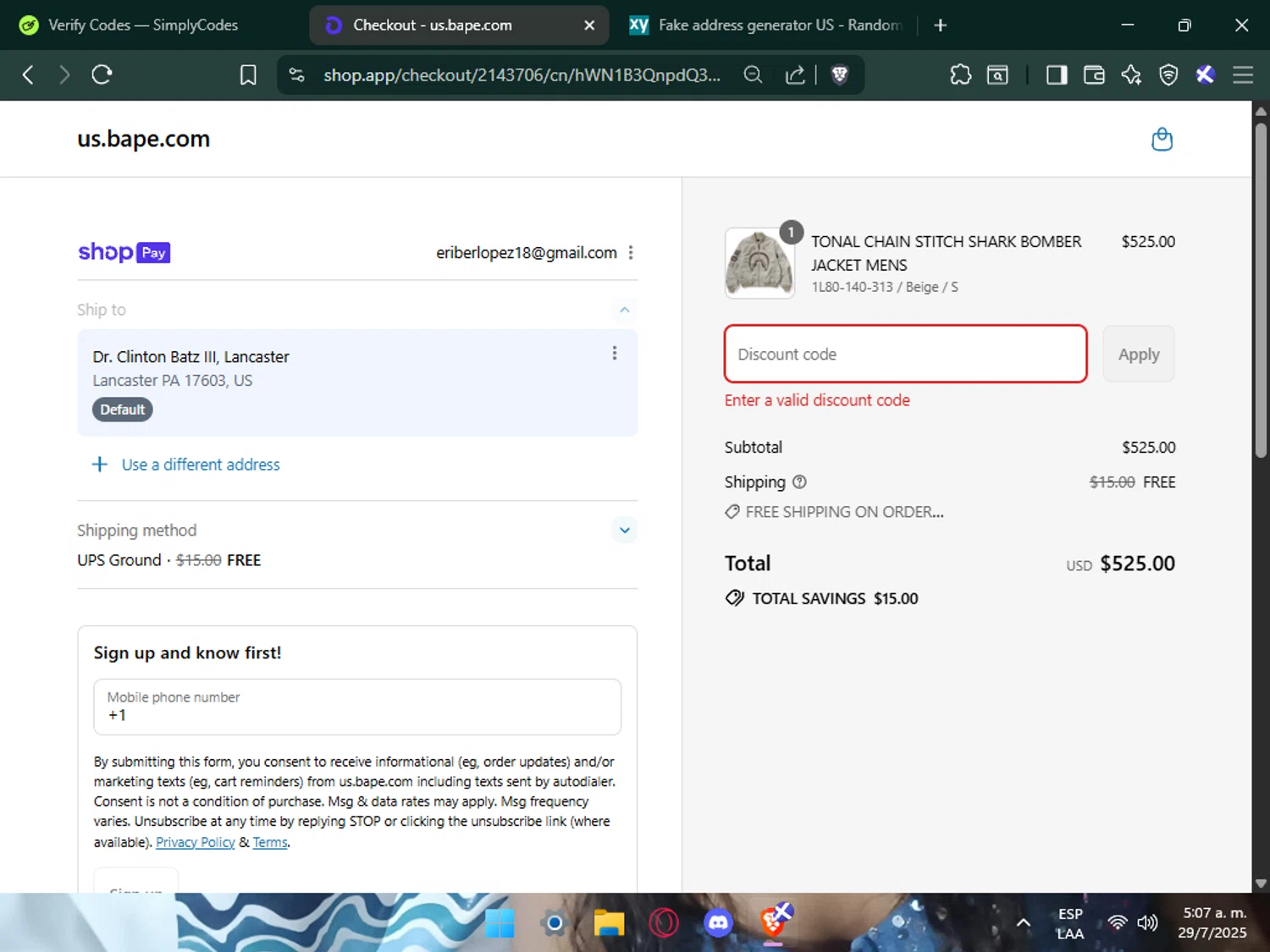Click the shark bomber jacket thumbnail
Viewport: 1270px width, 952px height.
point(759,263)
